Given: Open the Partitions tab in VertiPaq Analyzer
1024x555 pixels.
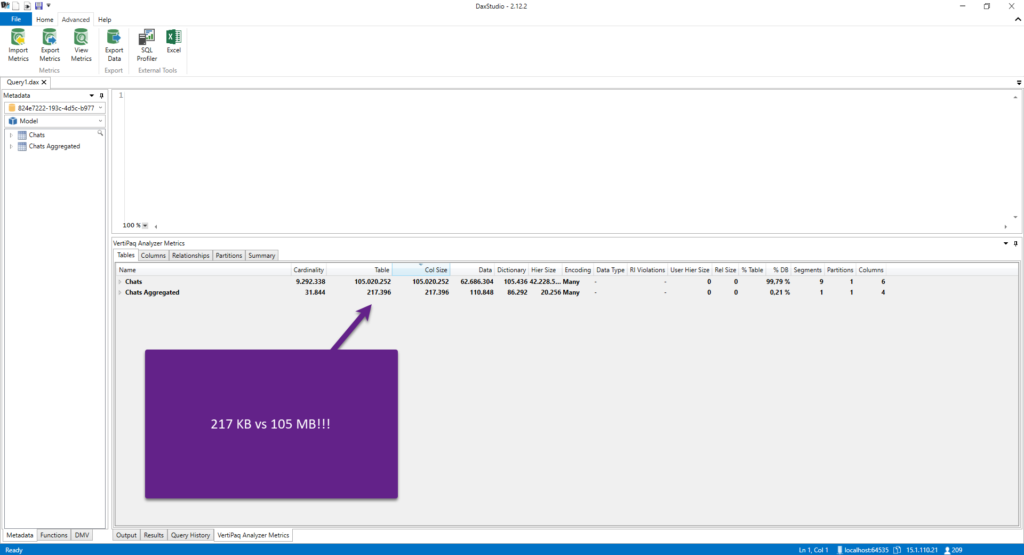Looking at the screenshot, I should [229, 255].
